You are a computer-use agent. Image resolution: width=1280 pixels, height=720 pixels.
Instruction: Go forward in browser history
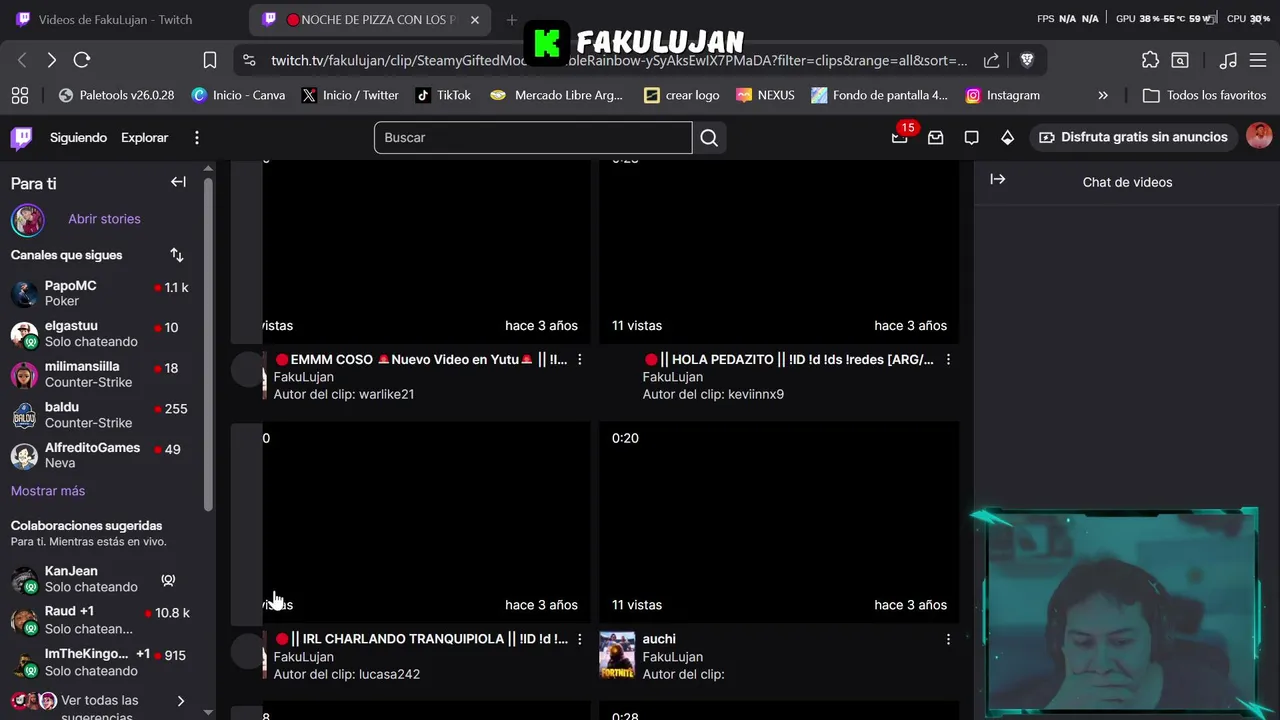(52, 60)
